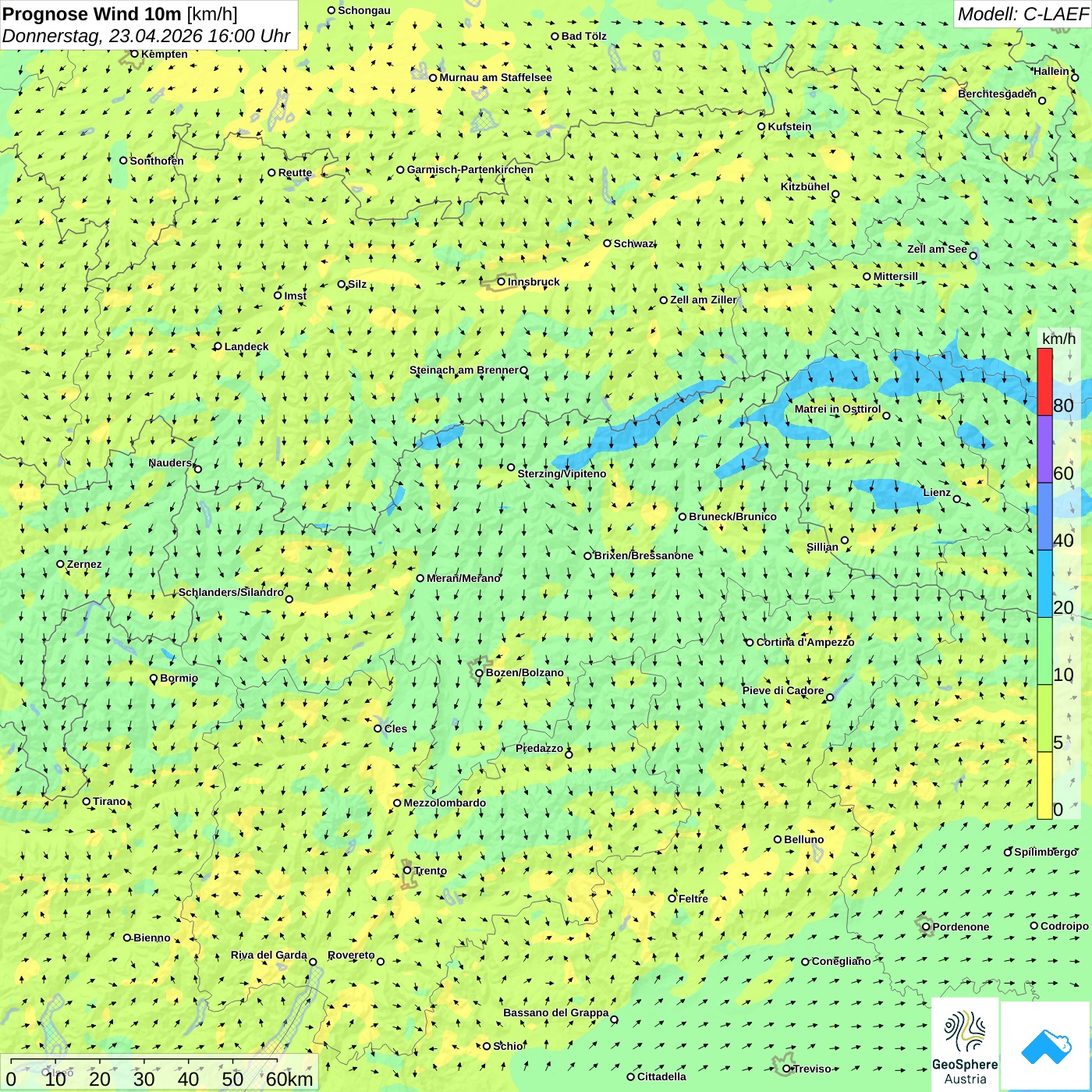The width and height of the screenshot is (1092, 1092).
Task: Click the Zell am See city marker
Action: pyautogui.click(x=973, y=255)
